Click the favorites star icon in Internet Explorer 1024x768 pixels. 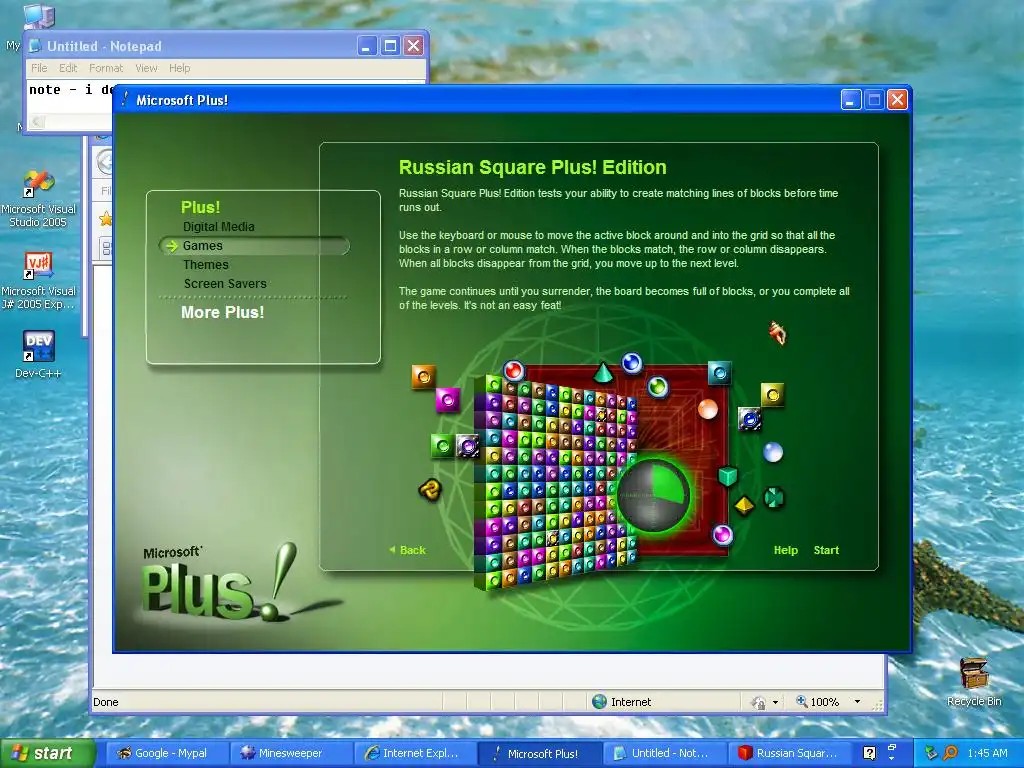point(105,219)
